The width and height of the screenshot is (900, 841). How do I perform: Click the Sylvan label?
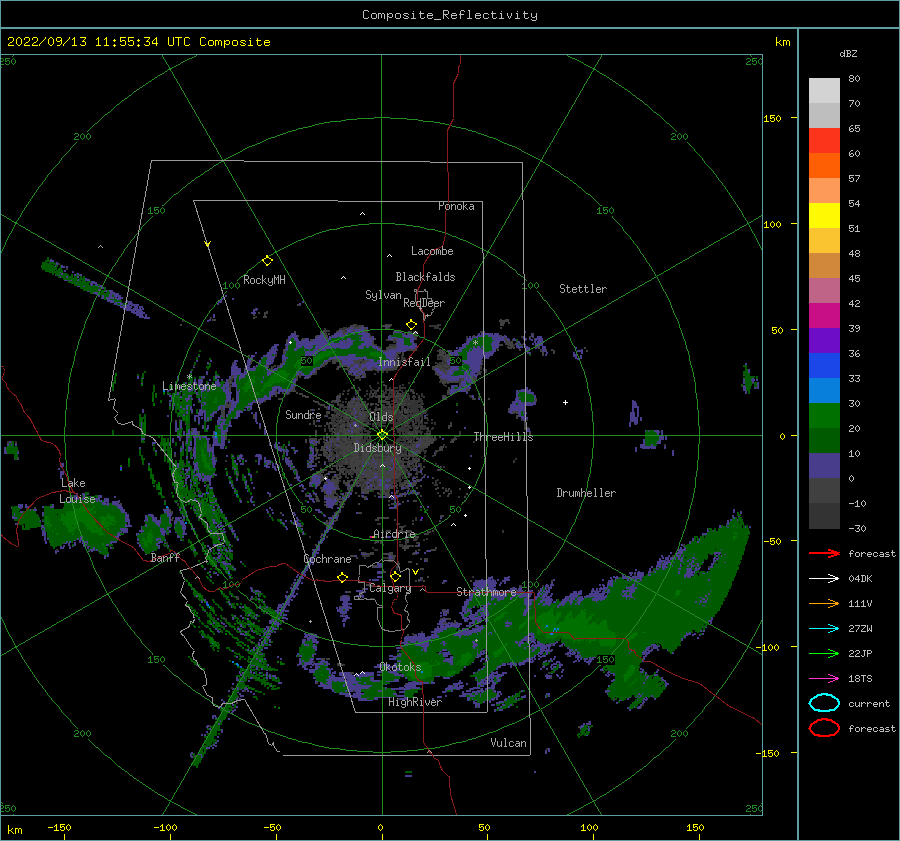pos(383,295)
